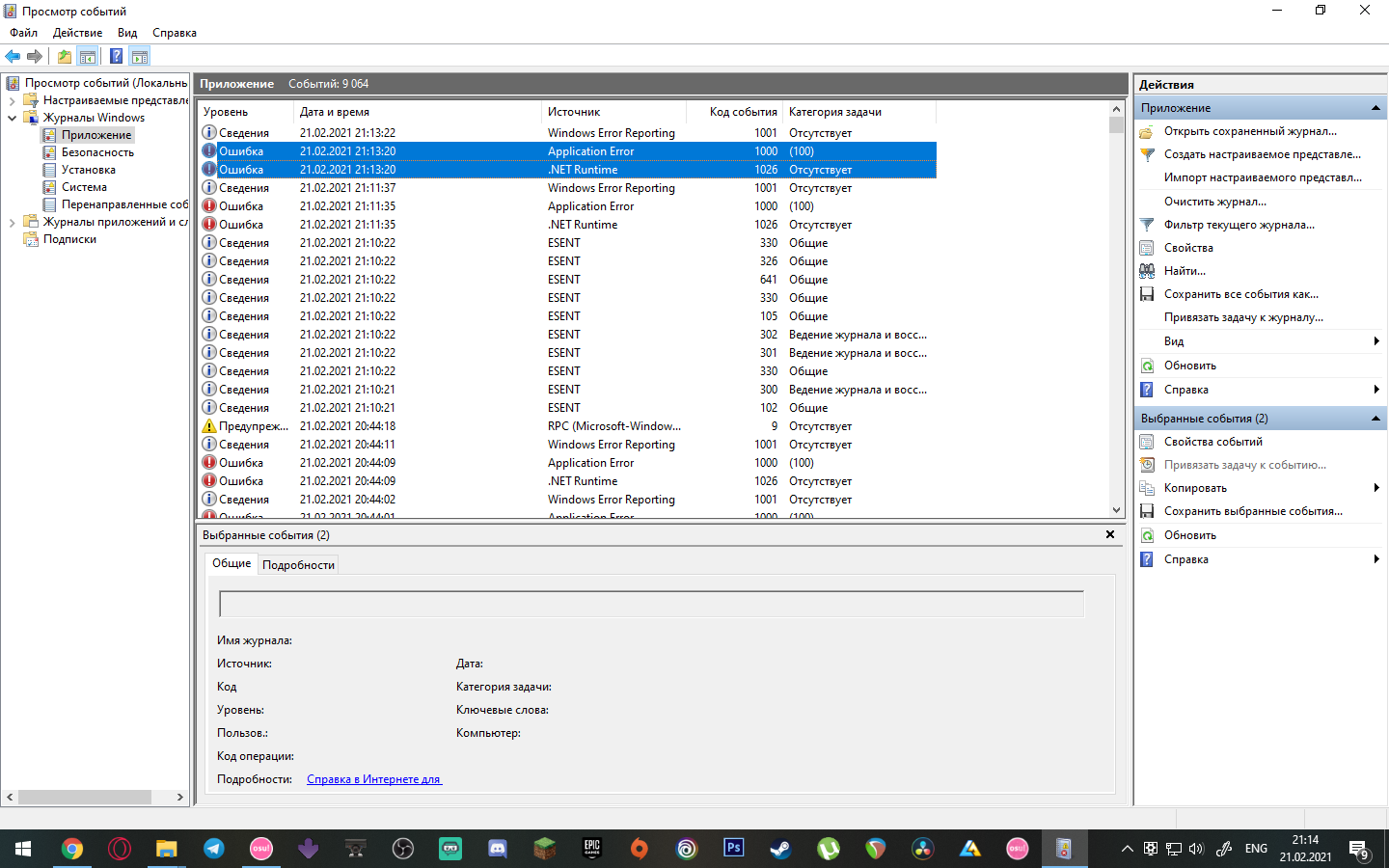This screenshot has height=868, width=1389.
Task: Expand the Копировать submenu
Action: click(x=1377, y=487)
